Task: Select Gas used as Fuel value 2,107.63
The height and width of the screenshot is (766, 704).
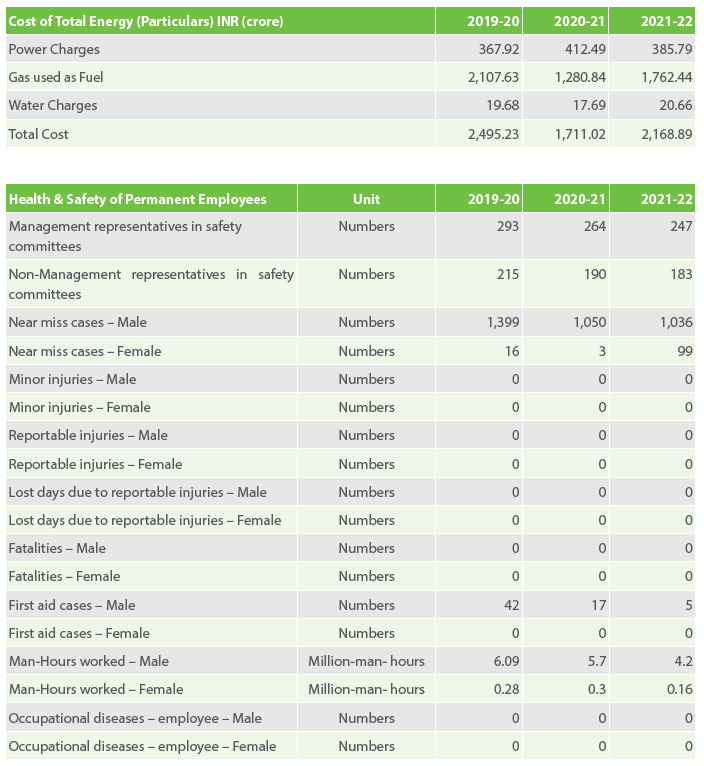Action: click(x=493, y=77)
